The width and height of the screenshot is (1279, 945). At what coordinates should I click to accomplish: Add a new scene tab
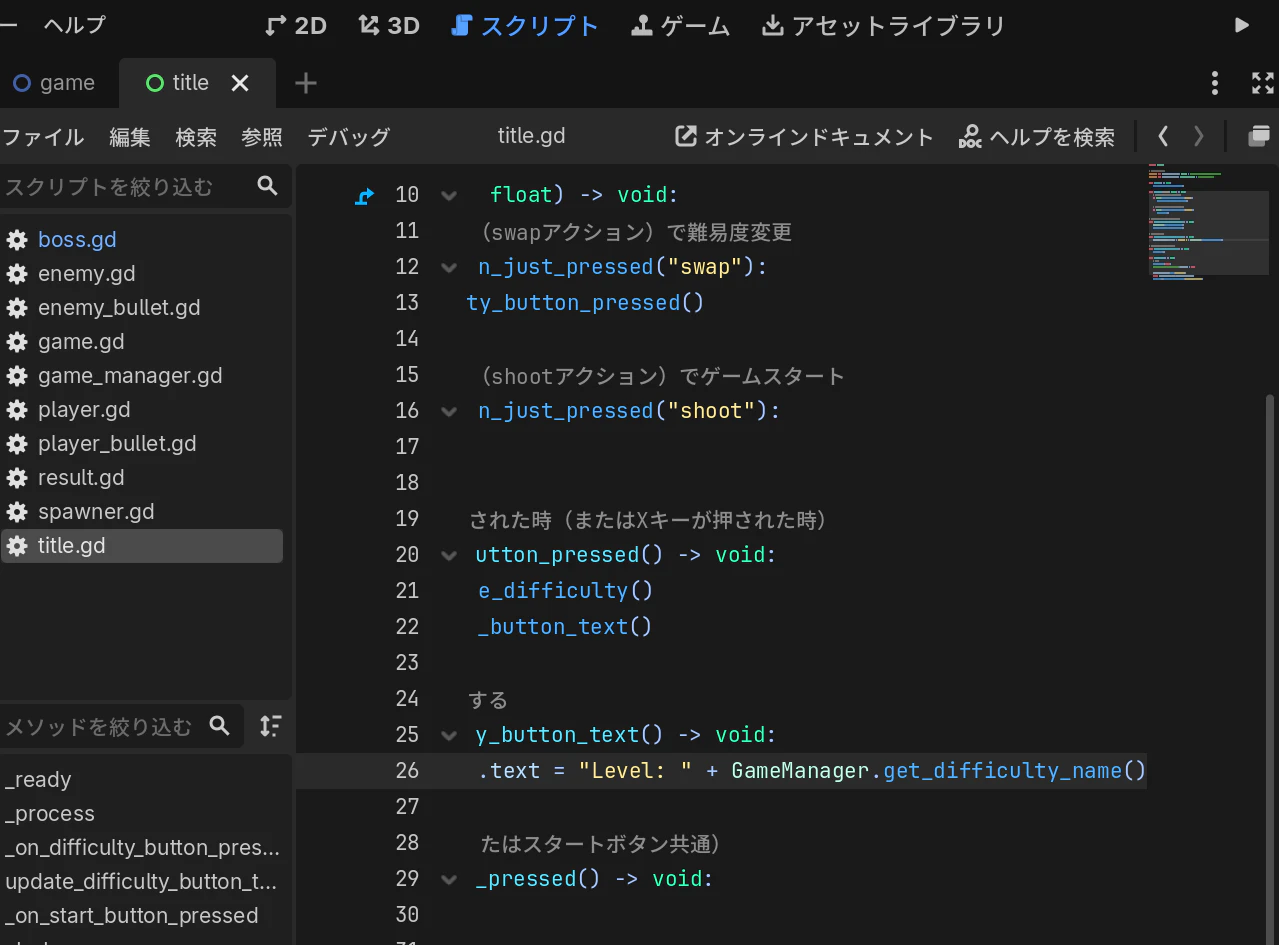click(x=306, y=83)
